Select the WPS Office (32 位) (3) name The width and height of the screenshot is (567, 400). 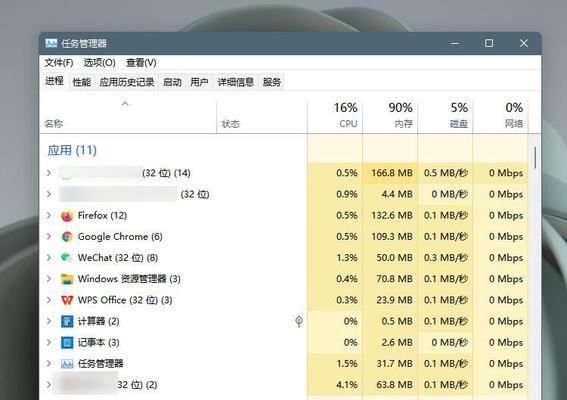point(125,300)
